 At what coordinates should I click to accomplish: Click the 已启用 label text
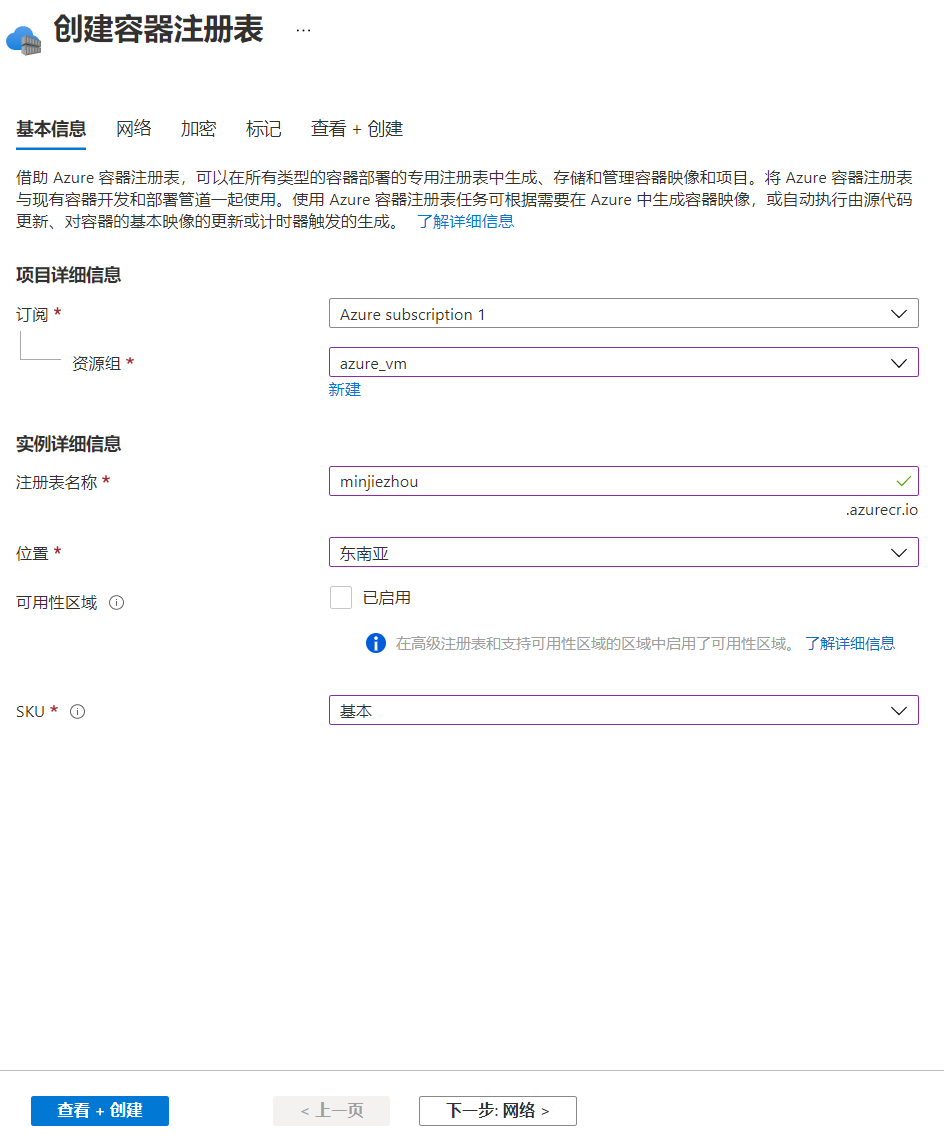387,598
